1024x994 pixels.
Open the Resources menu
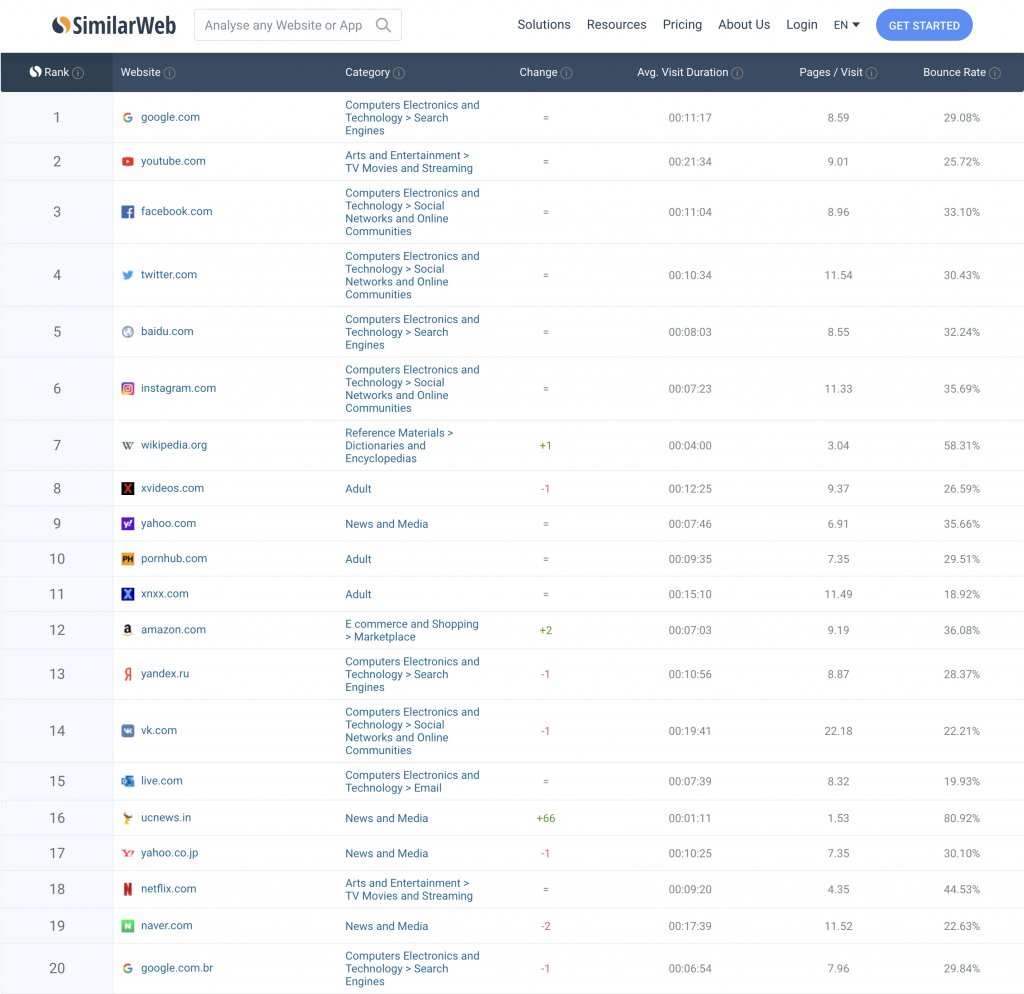tap(616, 25)
